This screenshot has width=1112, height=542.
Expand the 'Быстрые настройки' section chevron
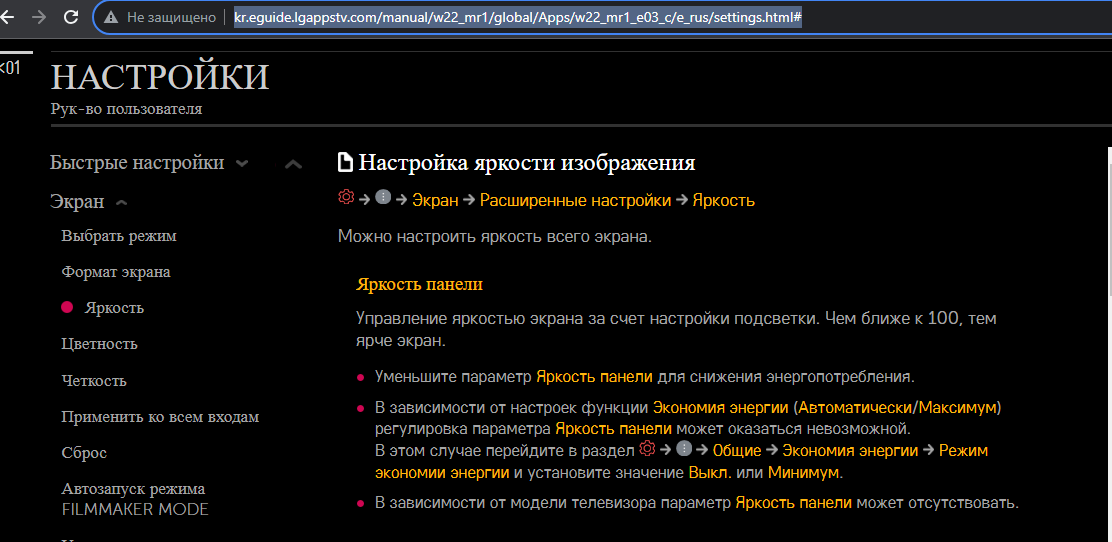[242, 164]
